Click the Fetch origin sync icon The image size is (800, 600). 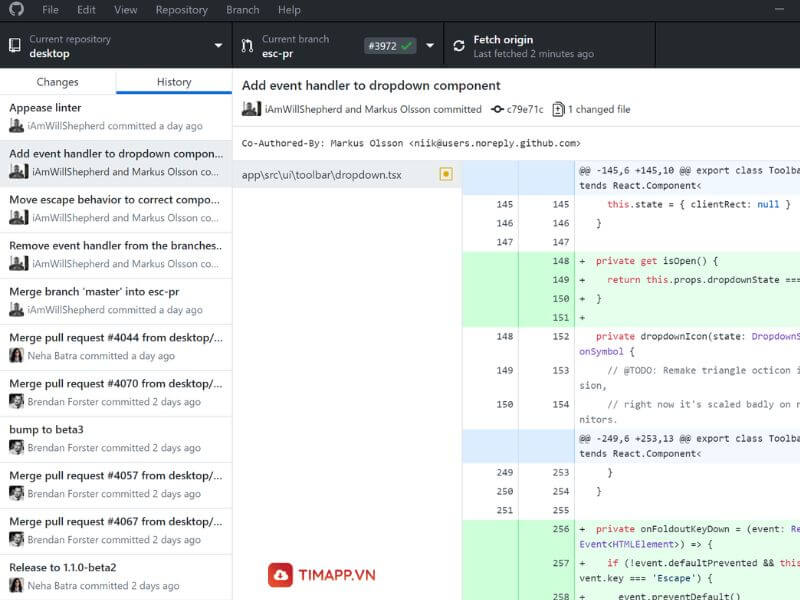tap(459, 46)
